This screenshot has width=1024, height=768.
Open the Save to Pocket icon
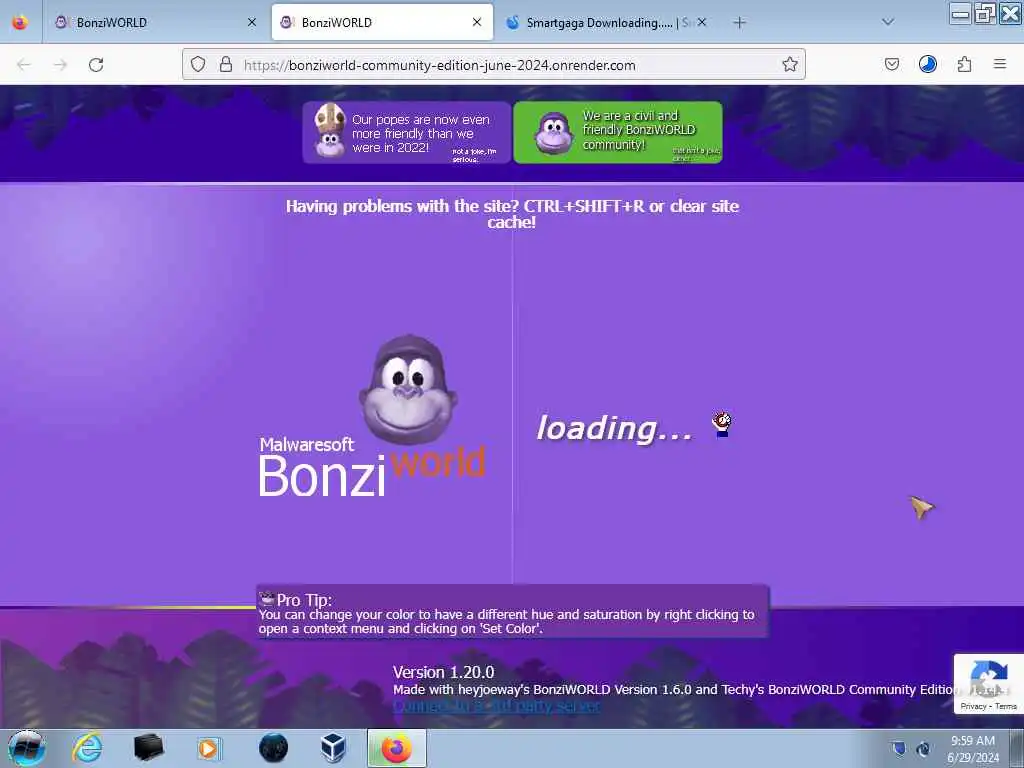point(891,64)
